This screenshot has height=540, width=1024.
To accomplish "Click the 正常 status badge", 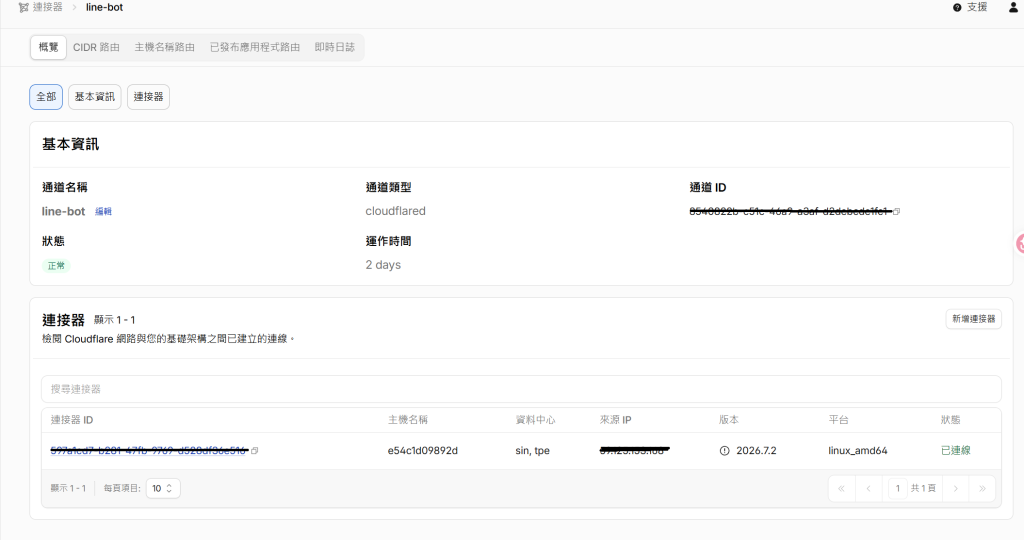I will pos(56,266).
